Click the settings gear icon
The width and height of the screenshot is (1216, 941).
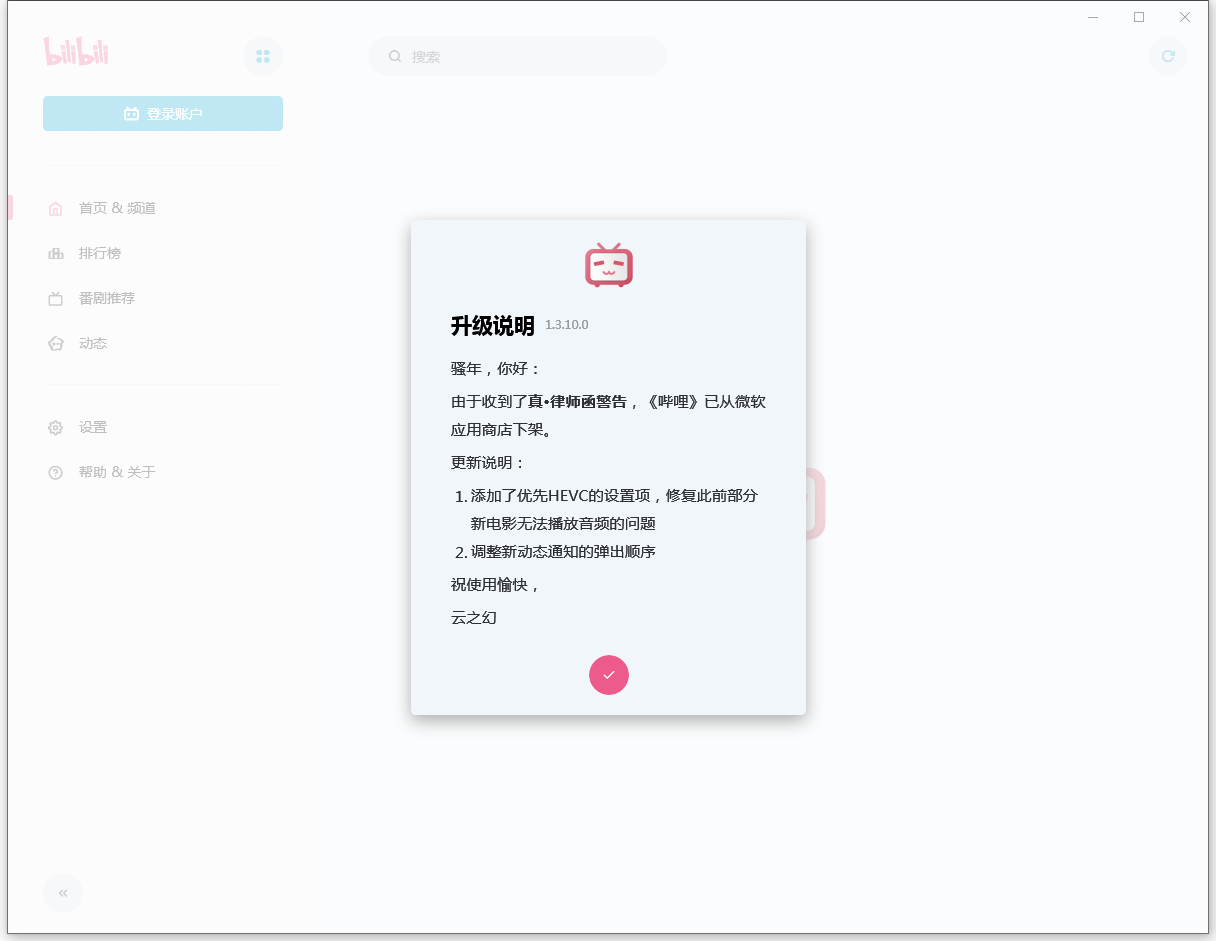coord(57,427)
